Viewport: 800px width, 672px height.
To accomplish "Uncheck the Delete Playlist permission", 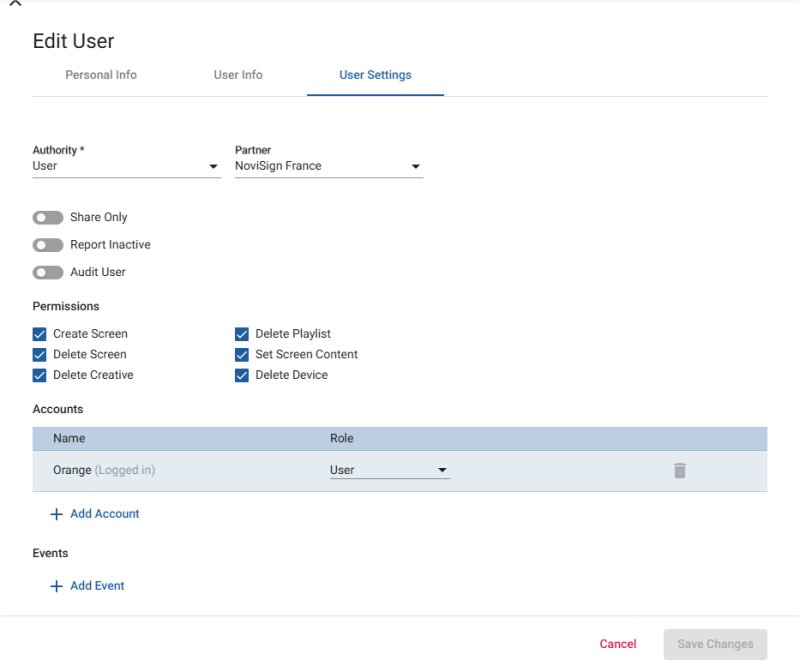I will 240,333.
